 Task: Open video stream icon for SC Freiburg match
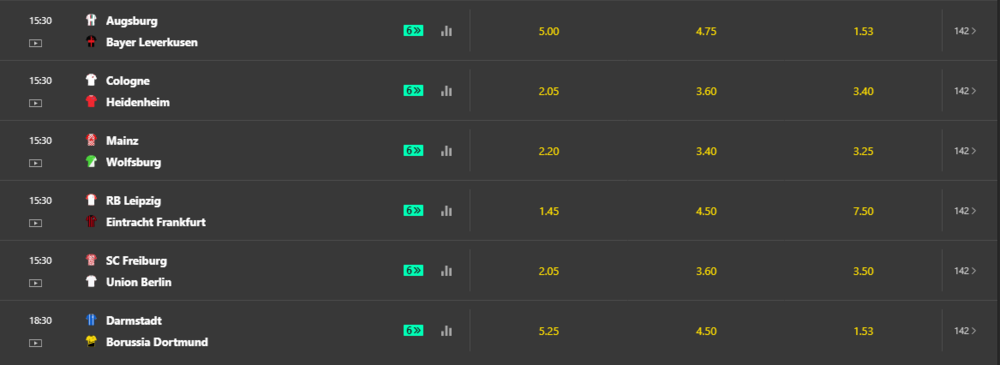(36, 283)
